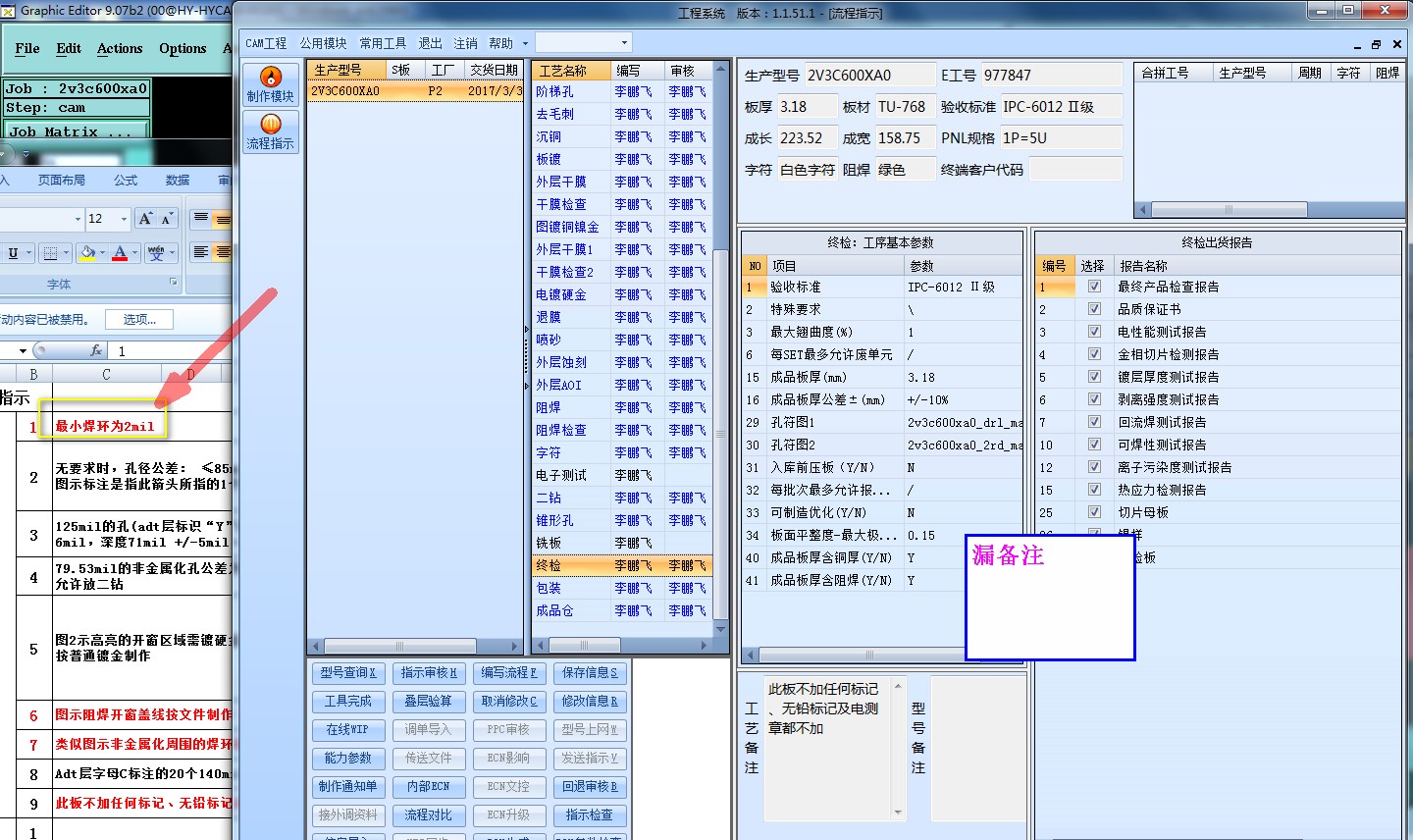Click the Excel left align text icon
The image size is (1413, 840).
coord(200,253)
